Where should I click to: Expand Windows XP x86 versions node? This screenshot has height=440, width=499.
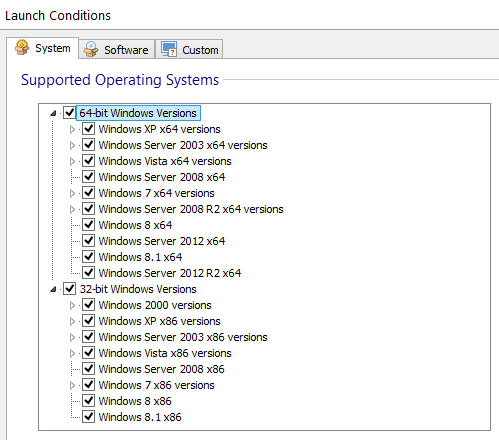(72, 321)
